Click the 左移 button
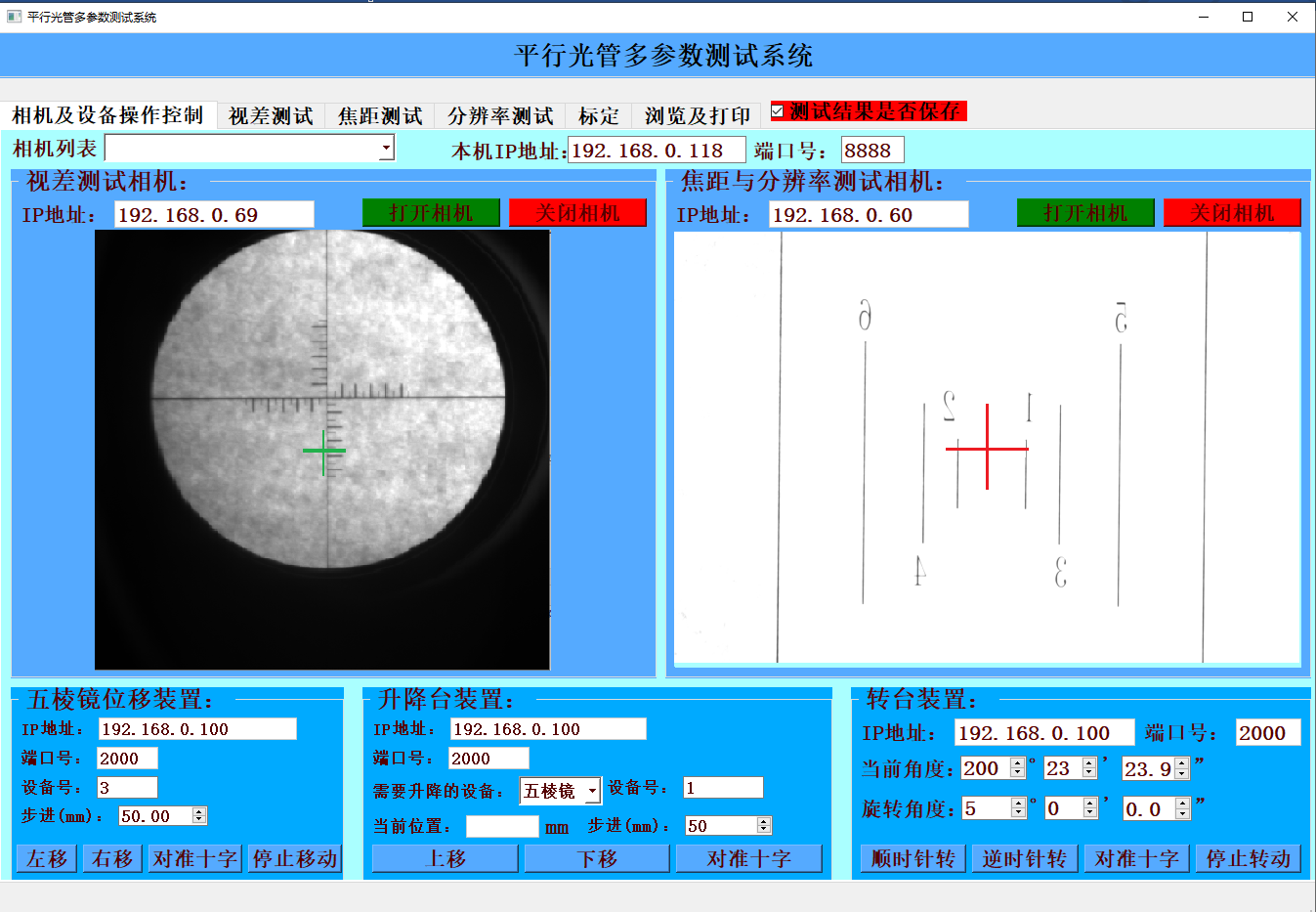Image resolution: width=1316 pixels, height=912 pixels. pyautogui.click(x=47, y=859)
